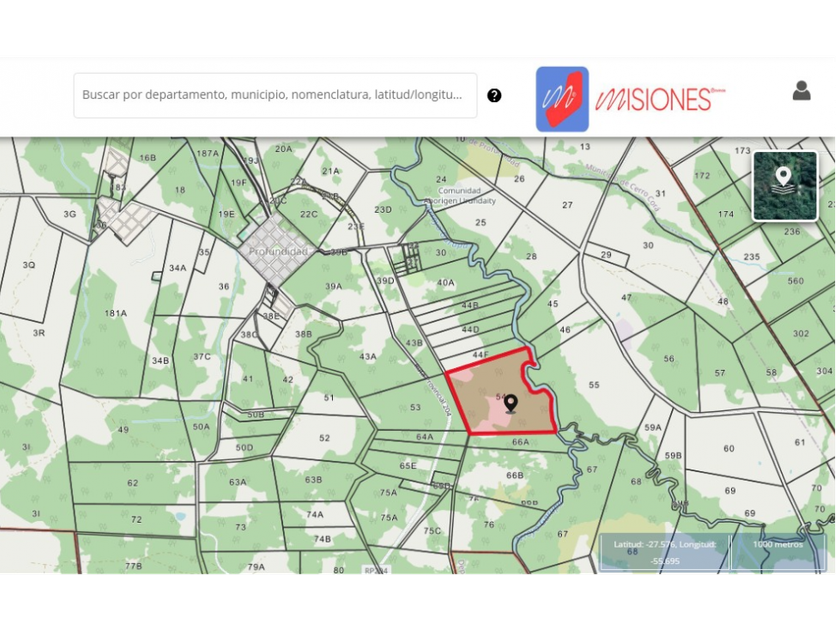
Task: Select parcel labeled 76
Action: [489, 524]
